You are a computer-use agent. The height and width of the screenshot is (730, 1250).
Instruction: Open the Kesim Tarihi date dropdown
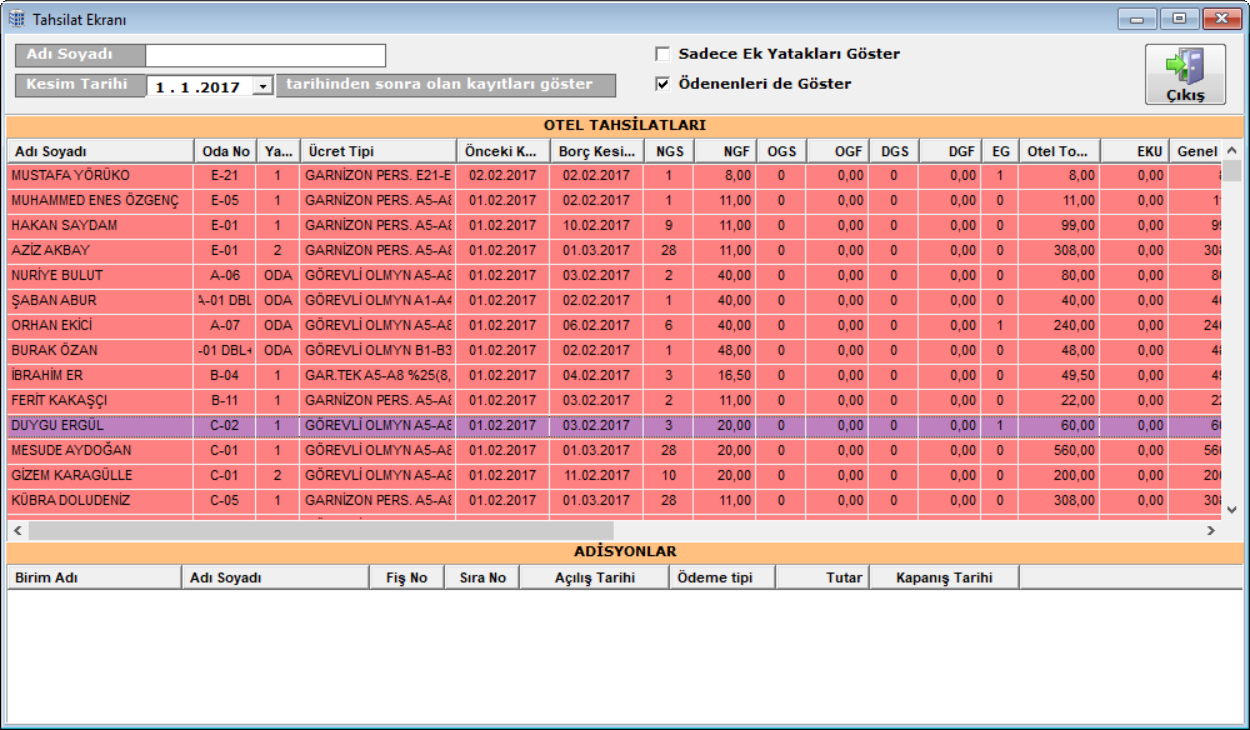click(x=263, y=87)
